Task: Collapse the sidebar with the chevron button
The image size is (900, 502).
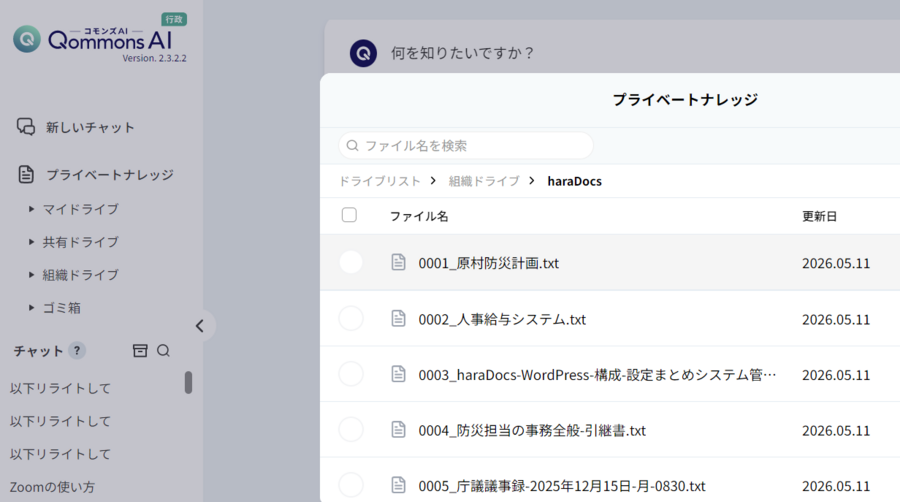Action: 200,326
